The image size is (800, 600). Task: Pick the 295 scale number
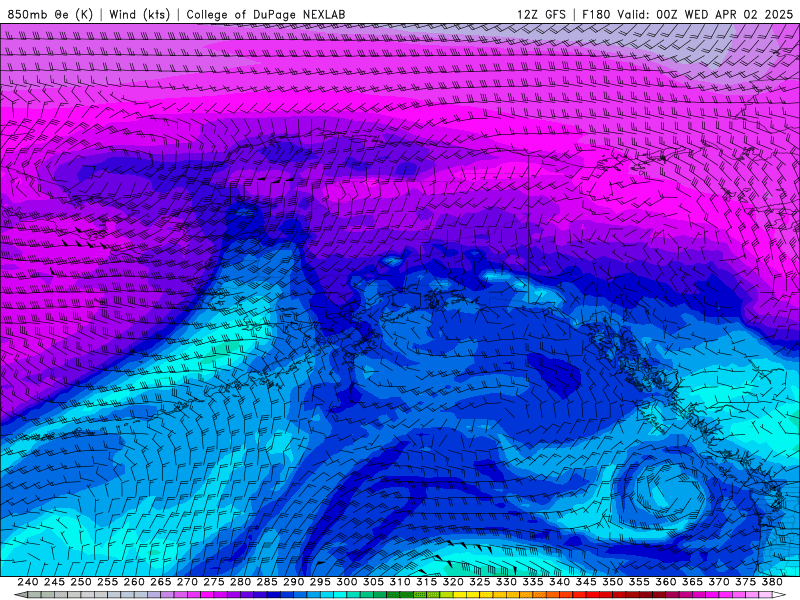tap(320, 582)
